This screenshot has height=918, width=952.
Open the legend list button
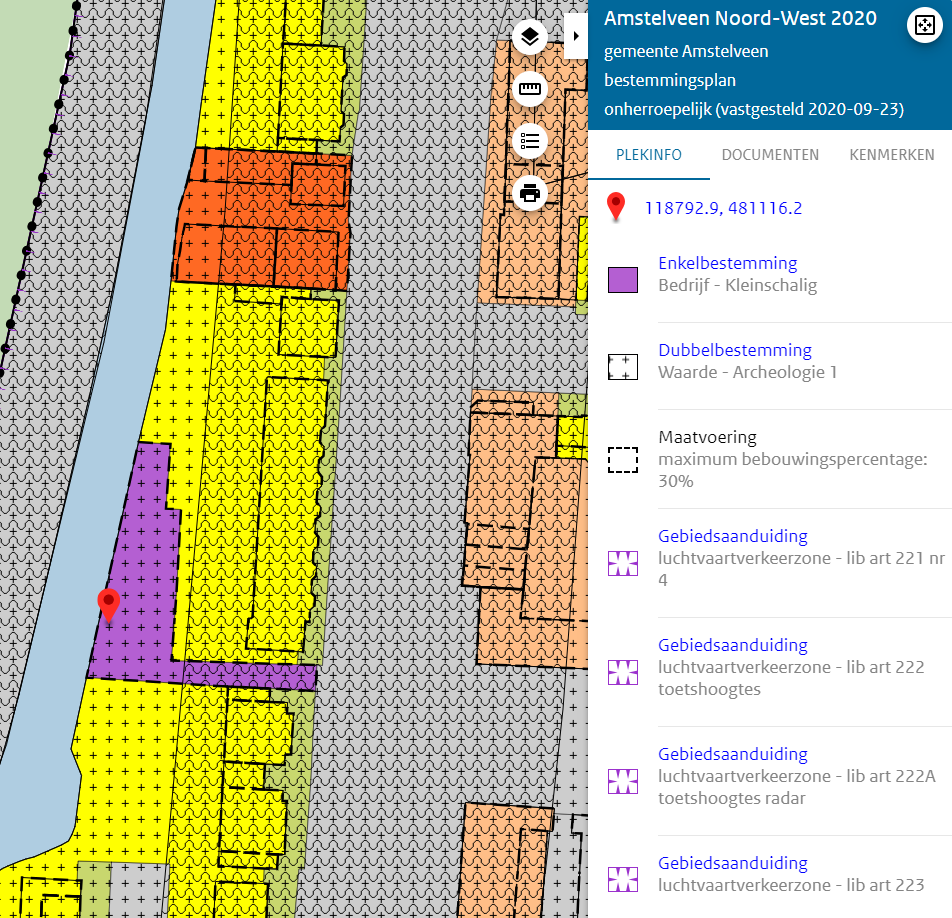click(x=529, y=141)
